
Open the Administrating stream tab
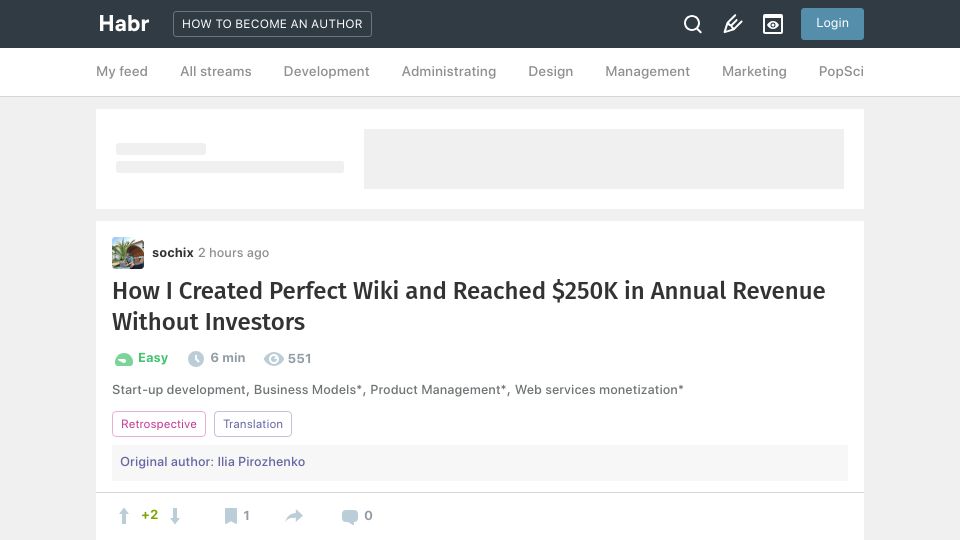(x=449, y=72)
